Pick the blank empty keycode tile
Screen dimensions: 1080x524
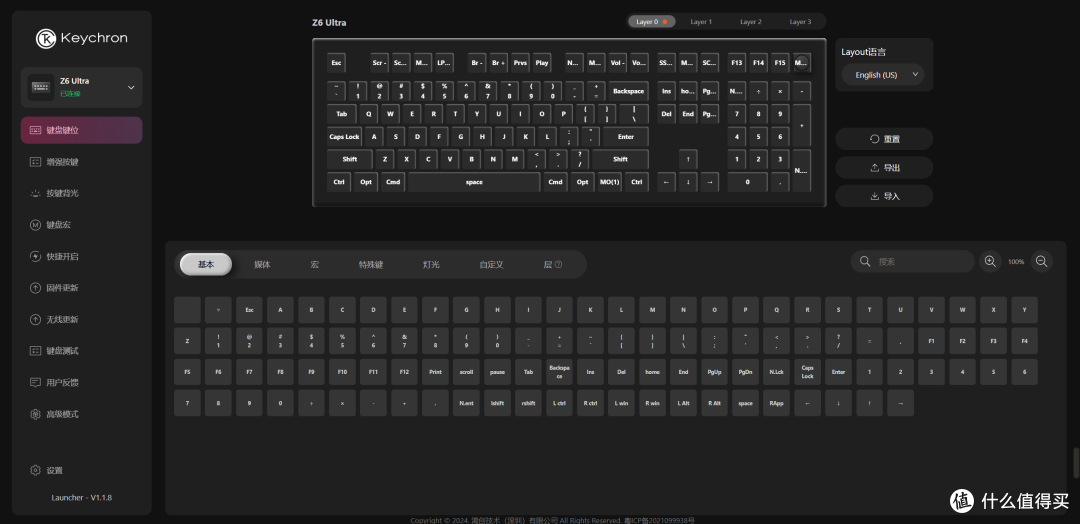coord(187,311)
